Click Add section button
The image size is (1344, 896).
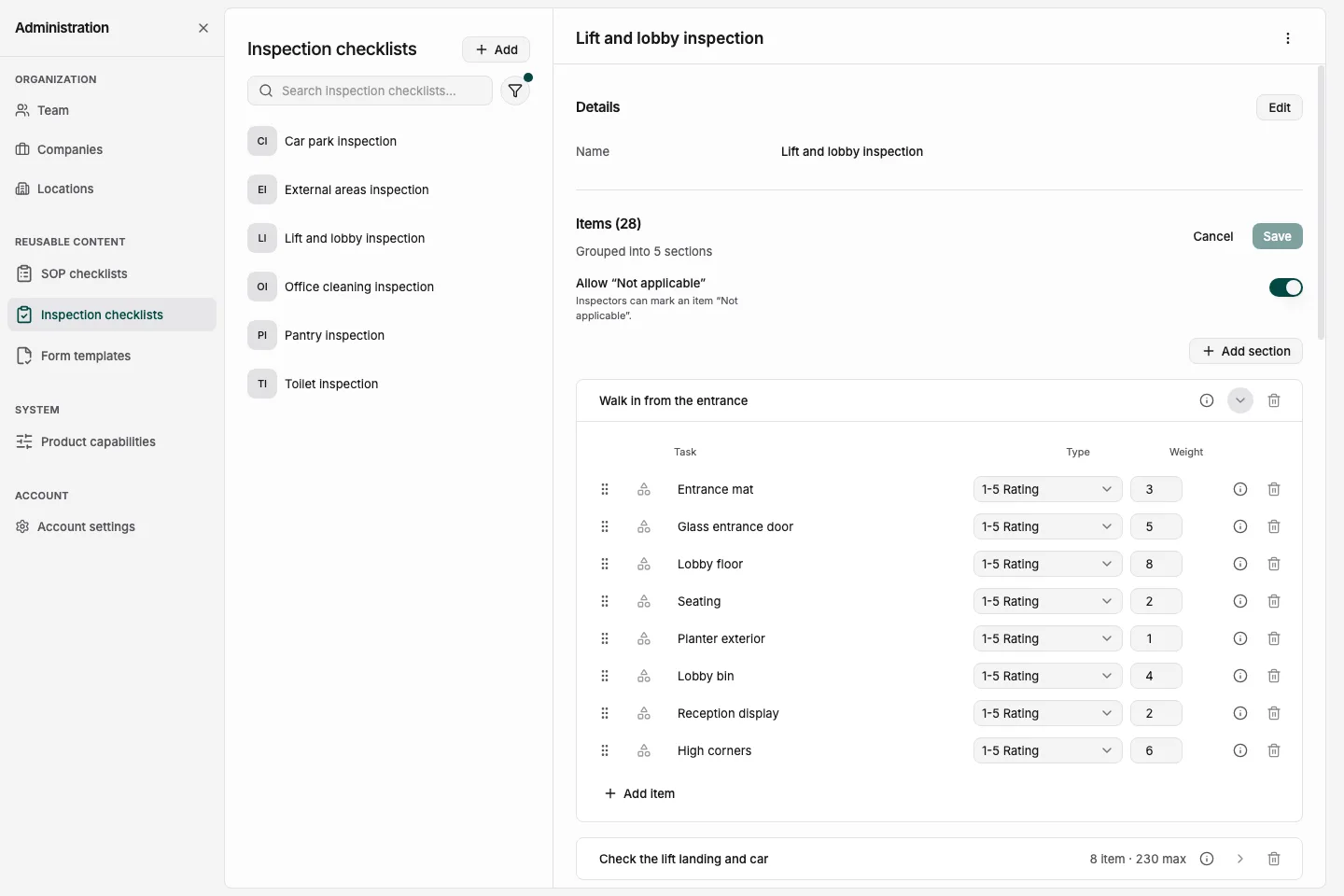pos(1246,351)
